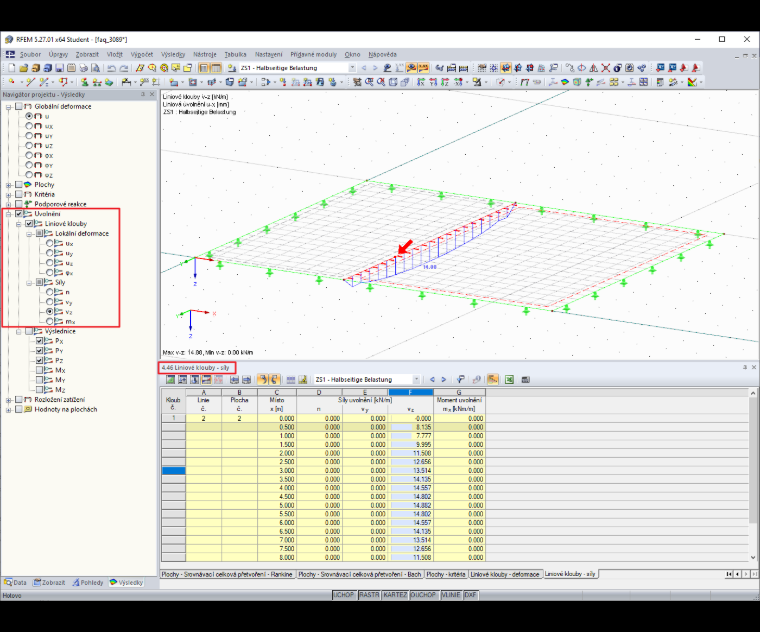Select the vz force radio button under Síly

[x=49, y=312]
